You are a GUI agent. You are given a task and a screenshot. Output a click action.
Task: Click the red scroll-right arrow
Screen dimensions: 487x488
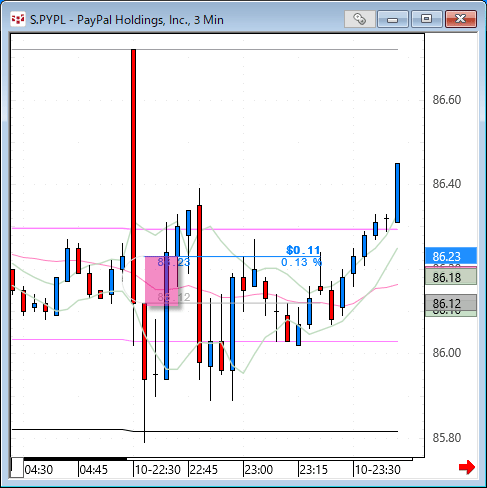tap(467, 467)
